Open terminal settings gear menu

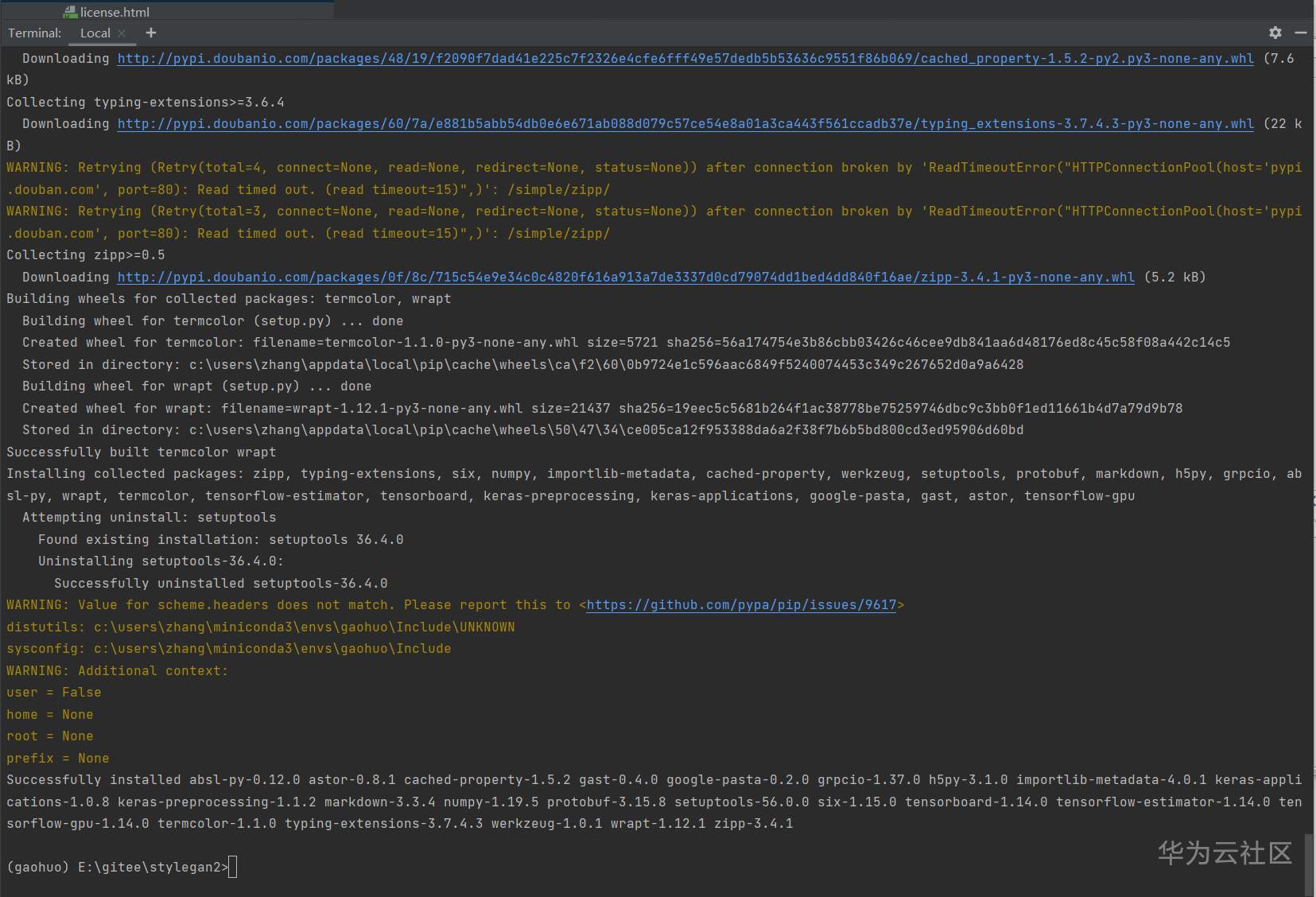click(x=1275, y=33)
